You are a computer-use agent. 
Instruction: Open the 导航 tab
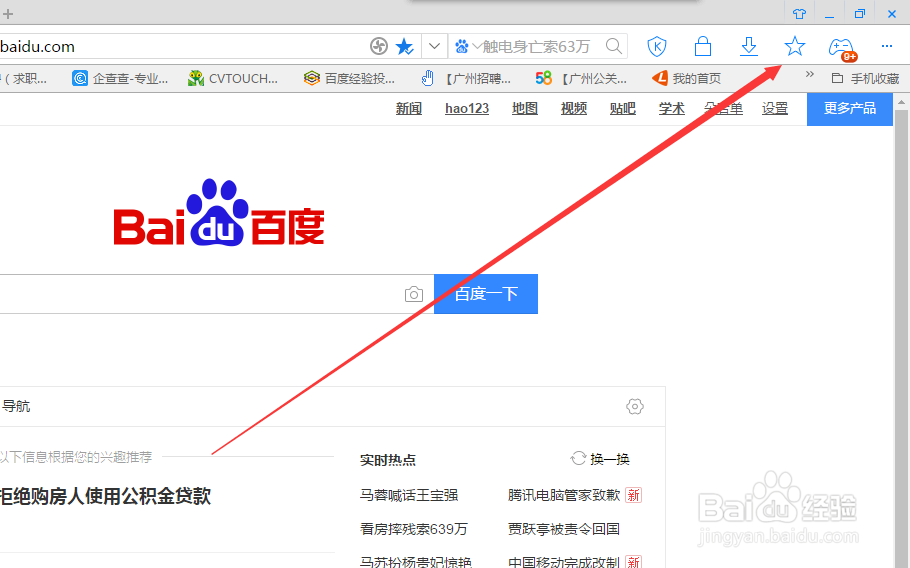coord(16,406)
